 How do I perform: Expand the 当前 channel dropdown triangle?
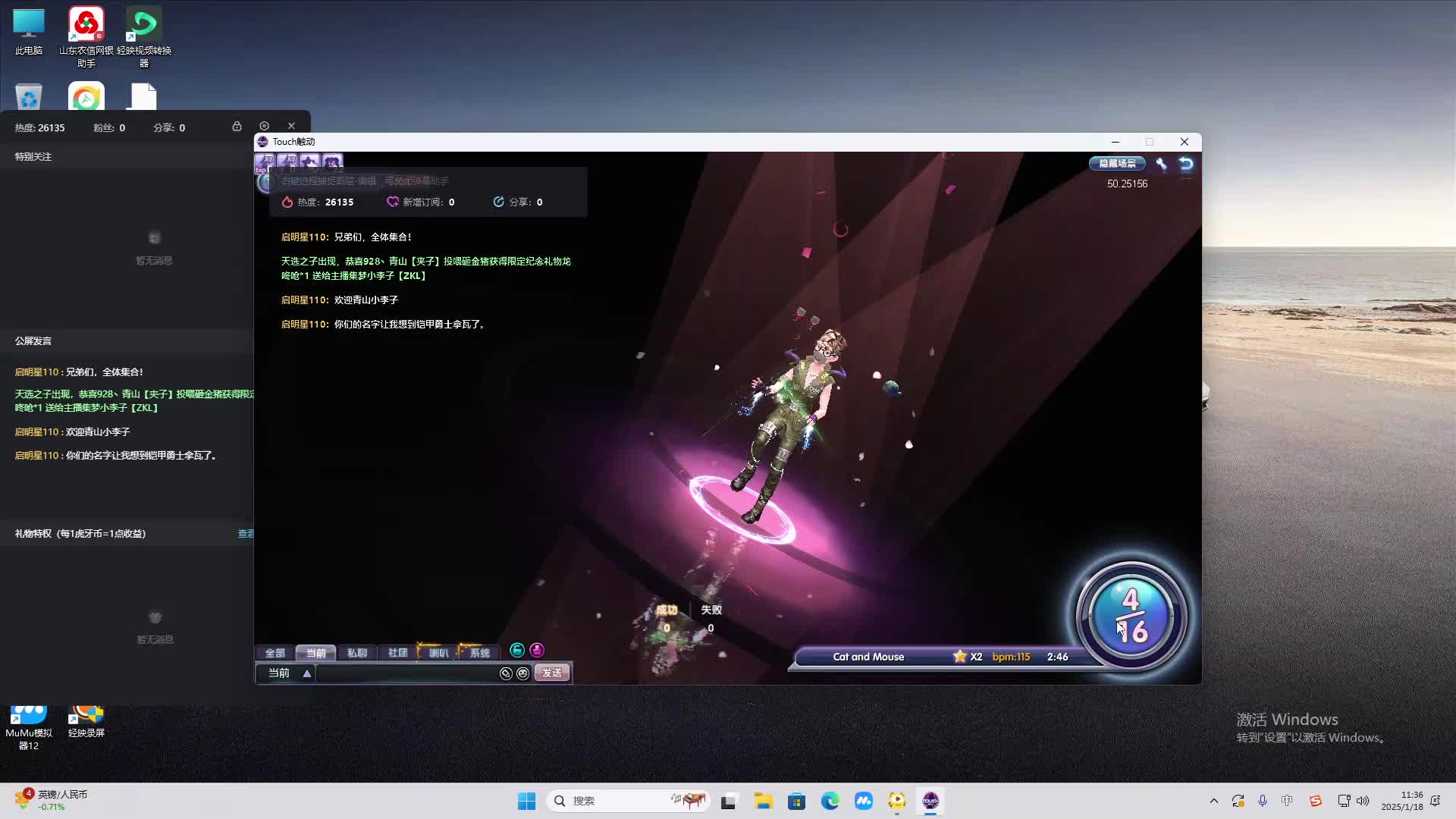(x=307, y=673)
